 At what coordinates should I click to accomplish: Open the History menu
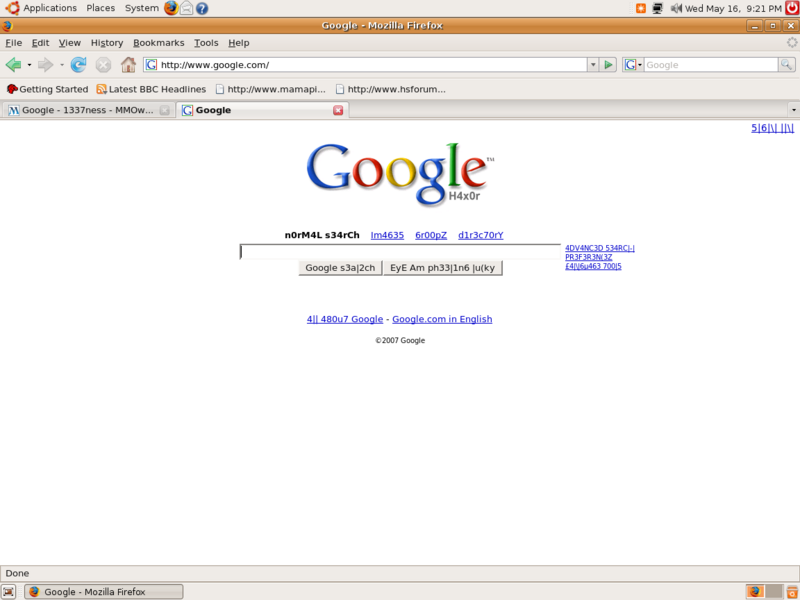[107, 43]
